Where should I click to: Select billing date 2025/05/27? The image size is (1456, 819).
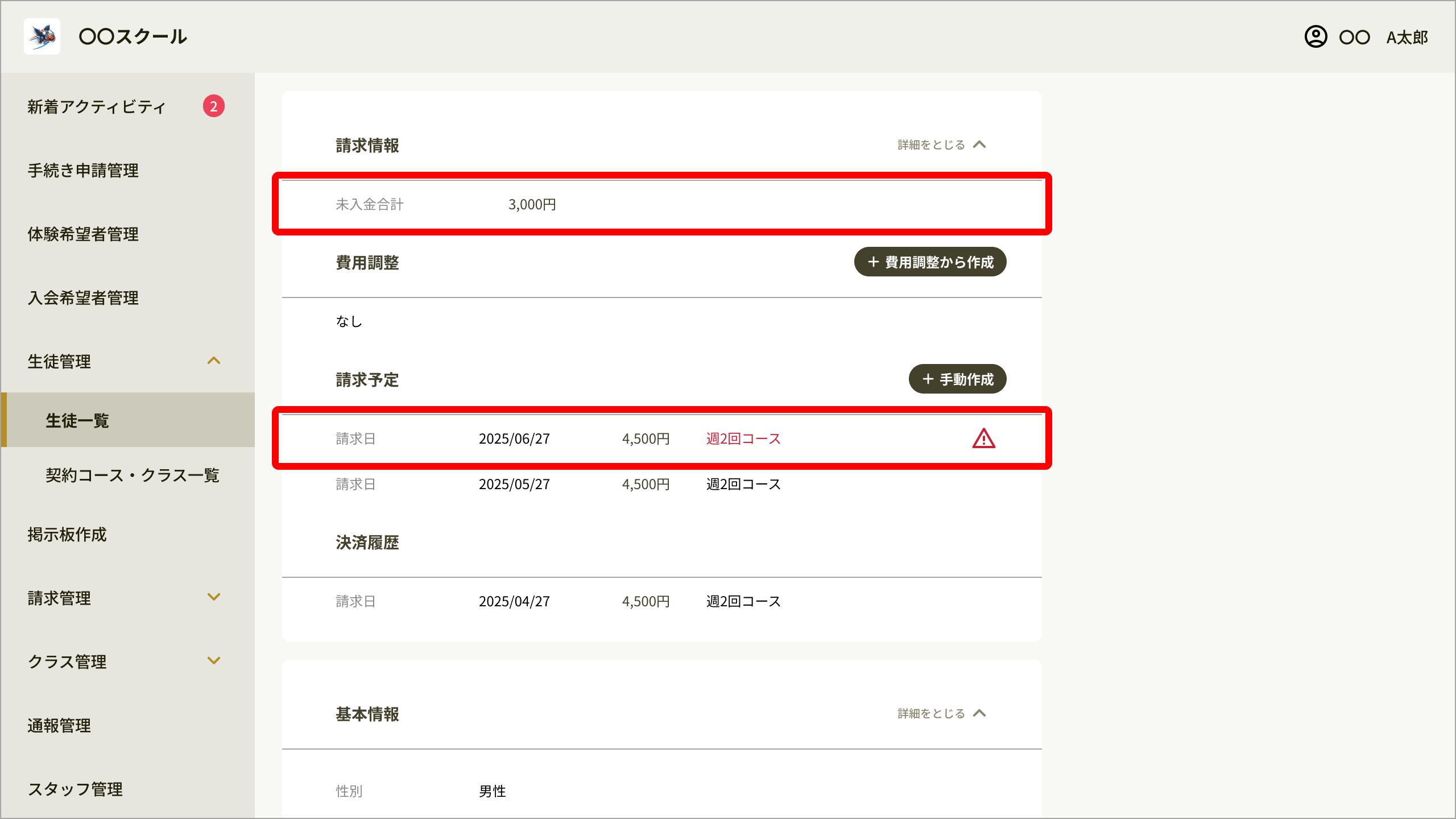514,484
